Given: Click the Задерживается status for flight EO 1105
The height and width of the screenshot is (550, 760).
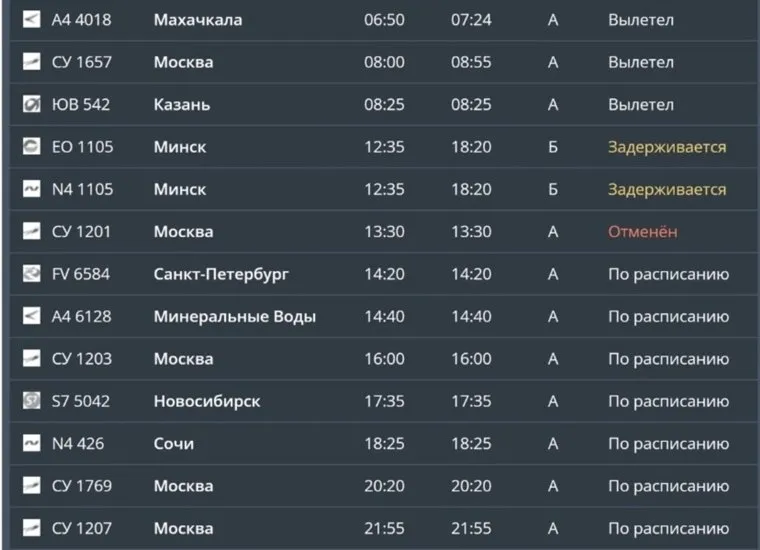Looking at the screenshot, I should [667, 147].
